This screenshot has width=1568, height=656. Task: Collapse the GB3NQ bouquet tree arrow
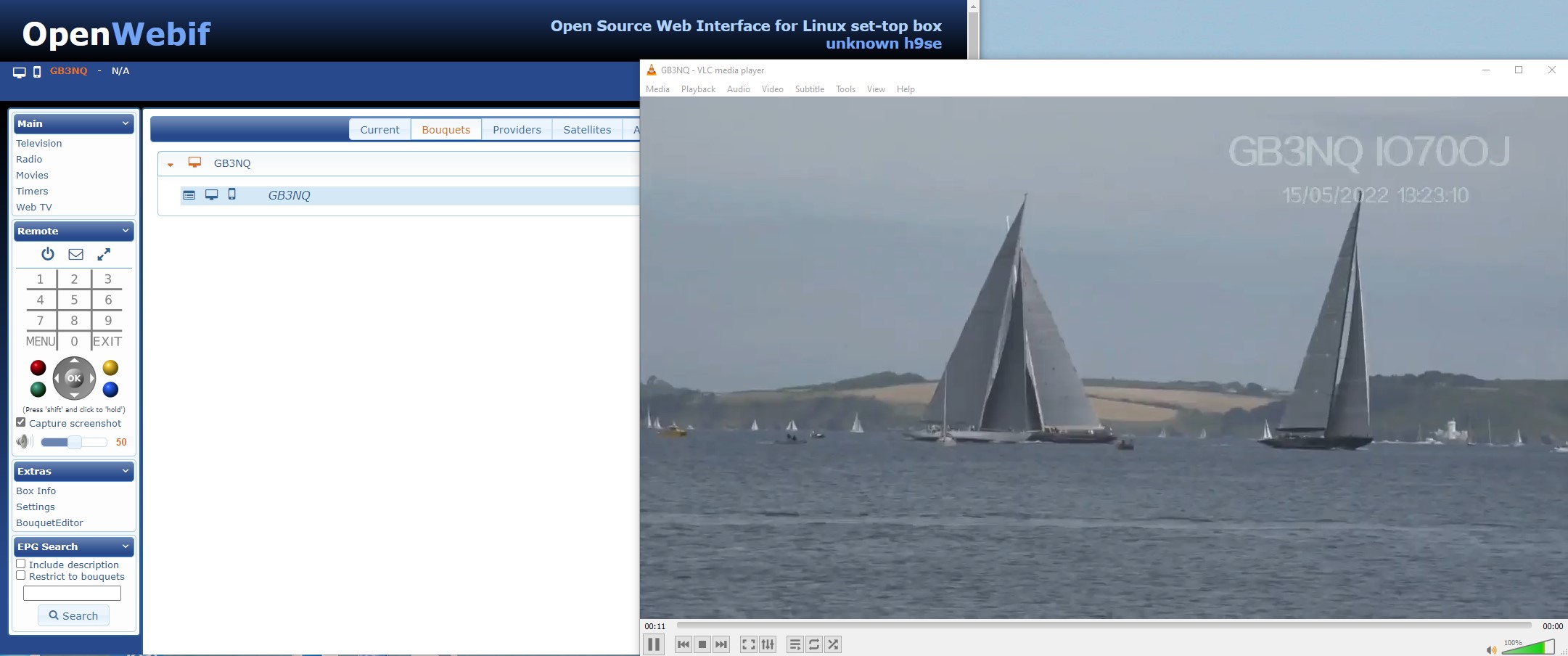click(x=171, y=165)
